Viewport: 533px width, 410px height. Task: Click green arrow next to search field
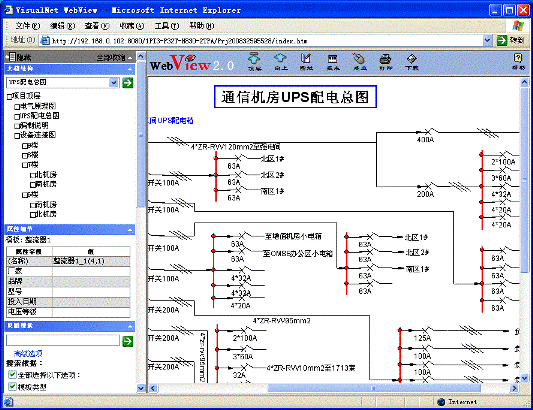click(128, 341)
